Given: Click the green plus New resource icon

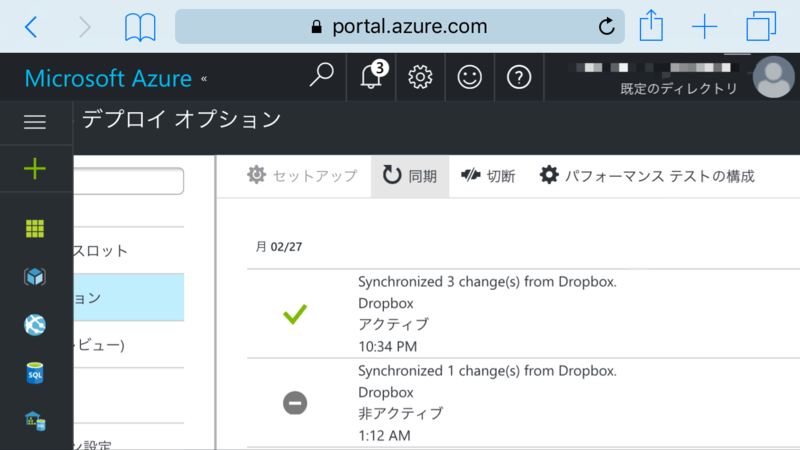Looking at the screenshot, I should [x=35, y=168].
